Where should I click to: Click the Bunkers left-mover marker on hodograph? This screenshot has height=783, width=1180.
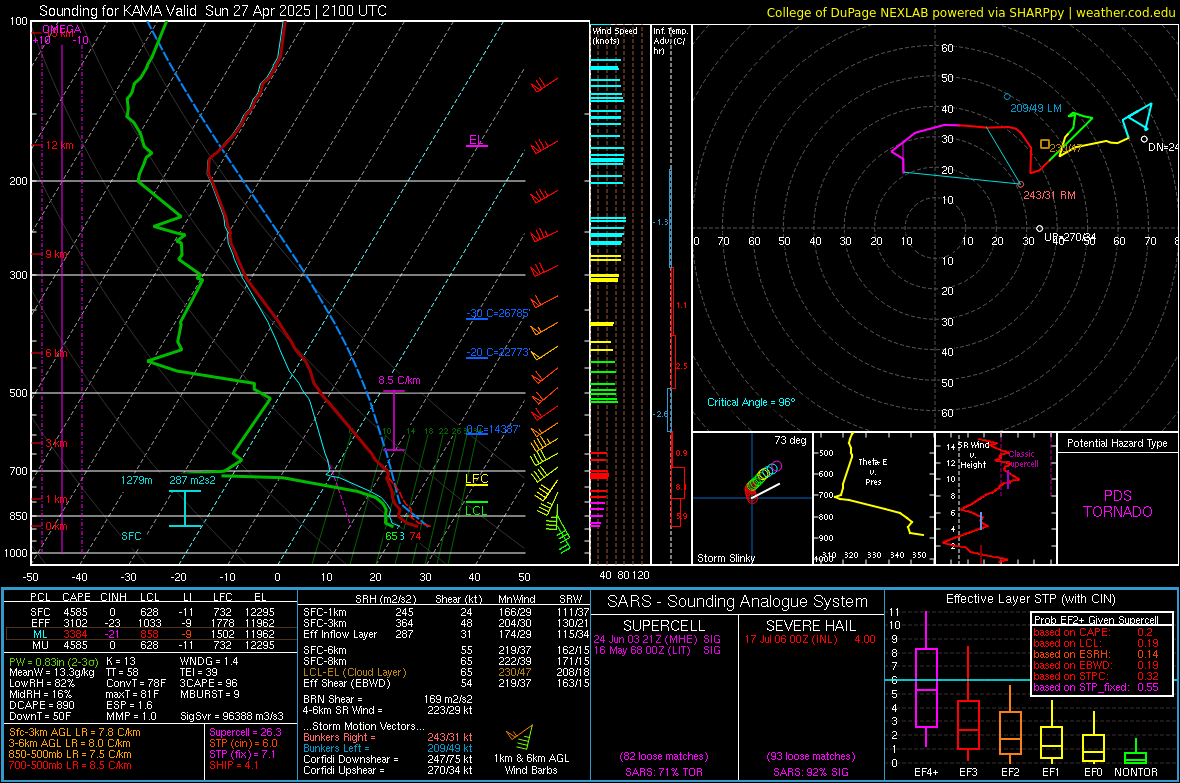(x=1007, y=96)
